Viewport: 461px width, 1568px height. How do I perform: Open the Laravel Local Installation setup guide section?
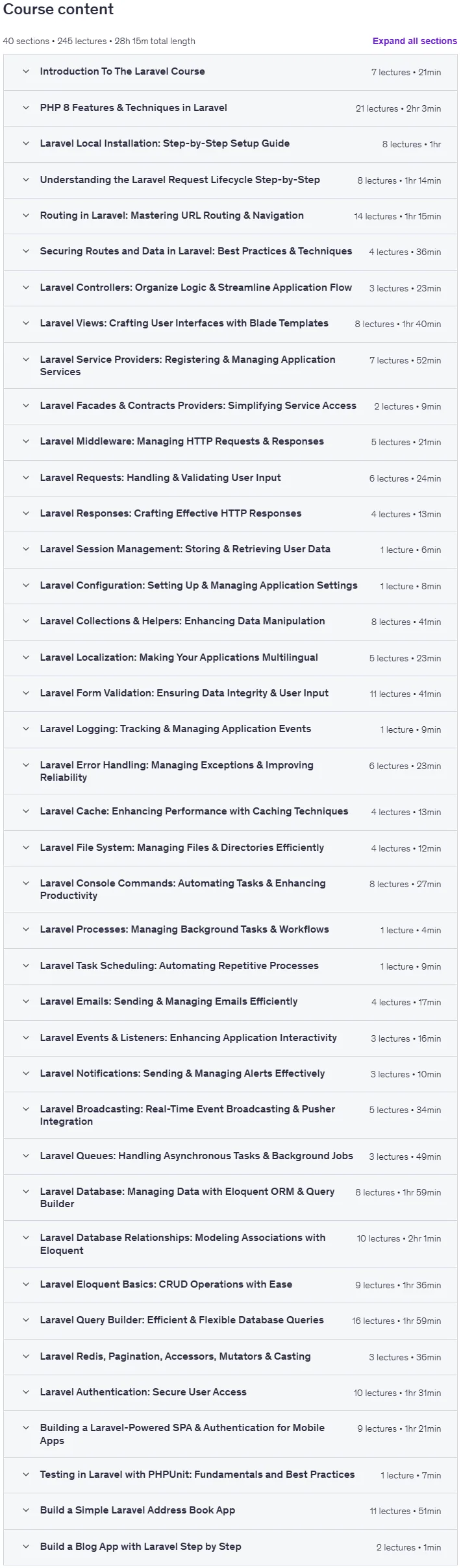tap(230, 144)
